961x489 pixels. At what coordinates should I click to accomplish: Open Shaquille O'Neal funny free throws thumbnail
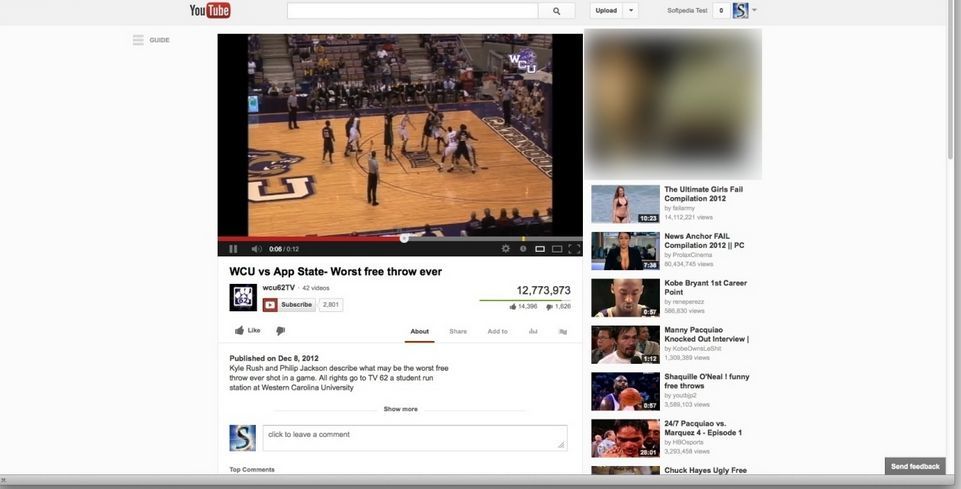[x=625, y=391]
